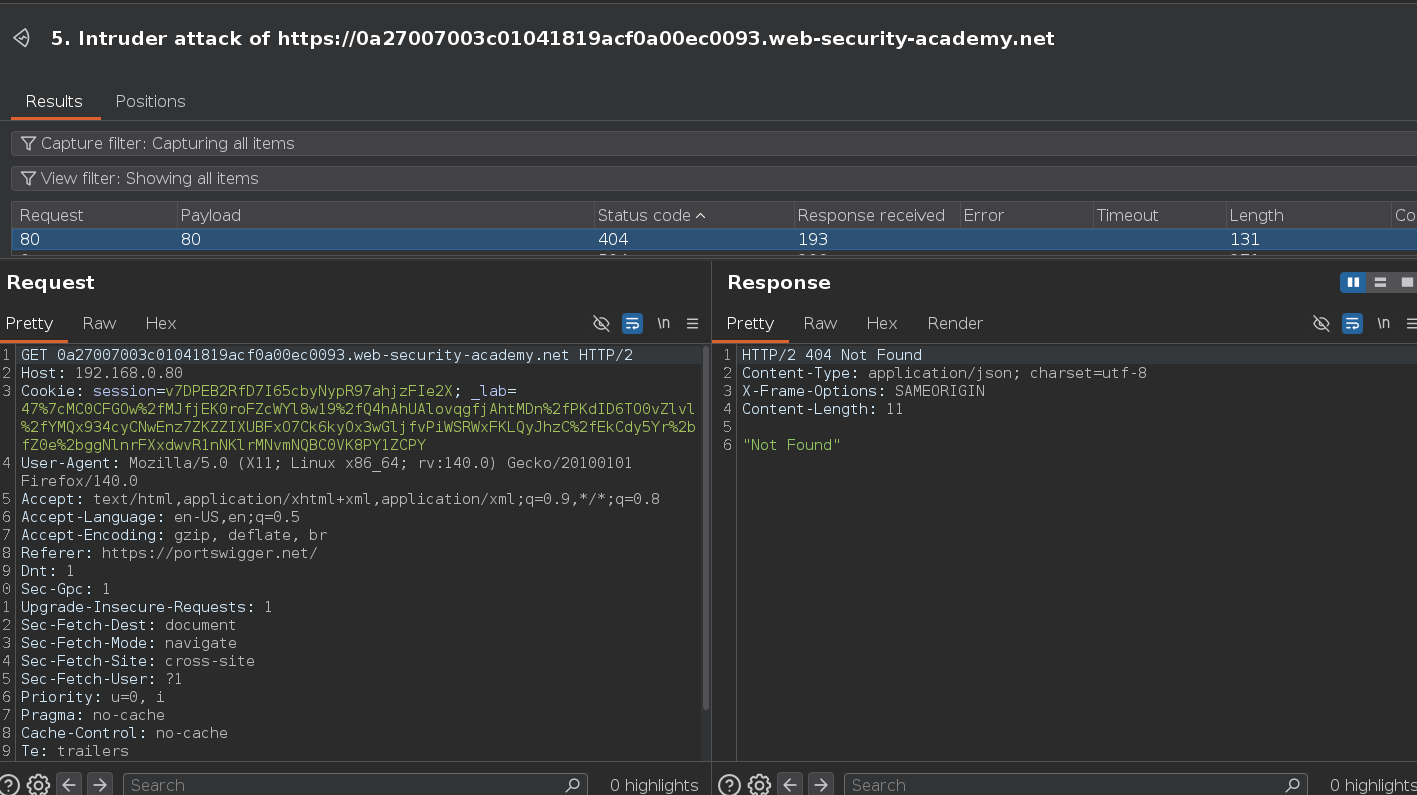
Task: Click the session cookie value
Action: pos(309,391)
